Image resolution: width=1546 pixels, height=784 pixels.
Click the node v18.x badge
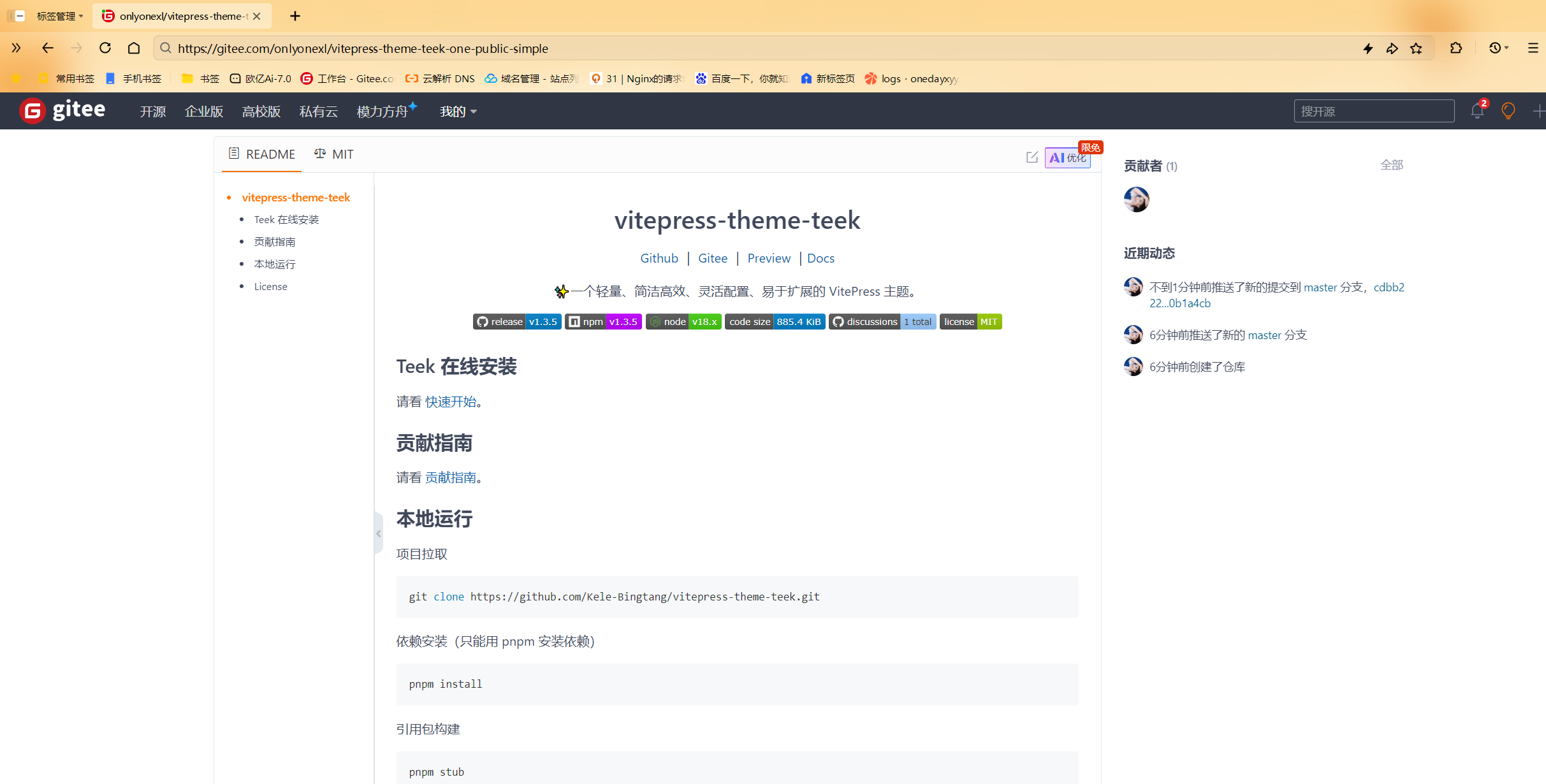pos(683,322)
